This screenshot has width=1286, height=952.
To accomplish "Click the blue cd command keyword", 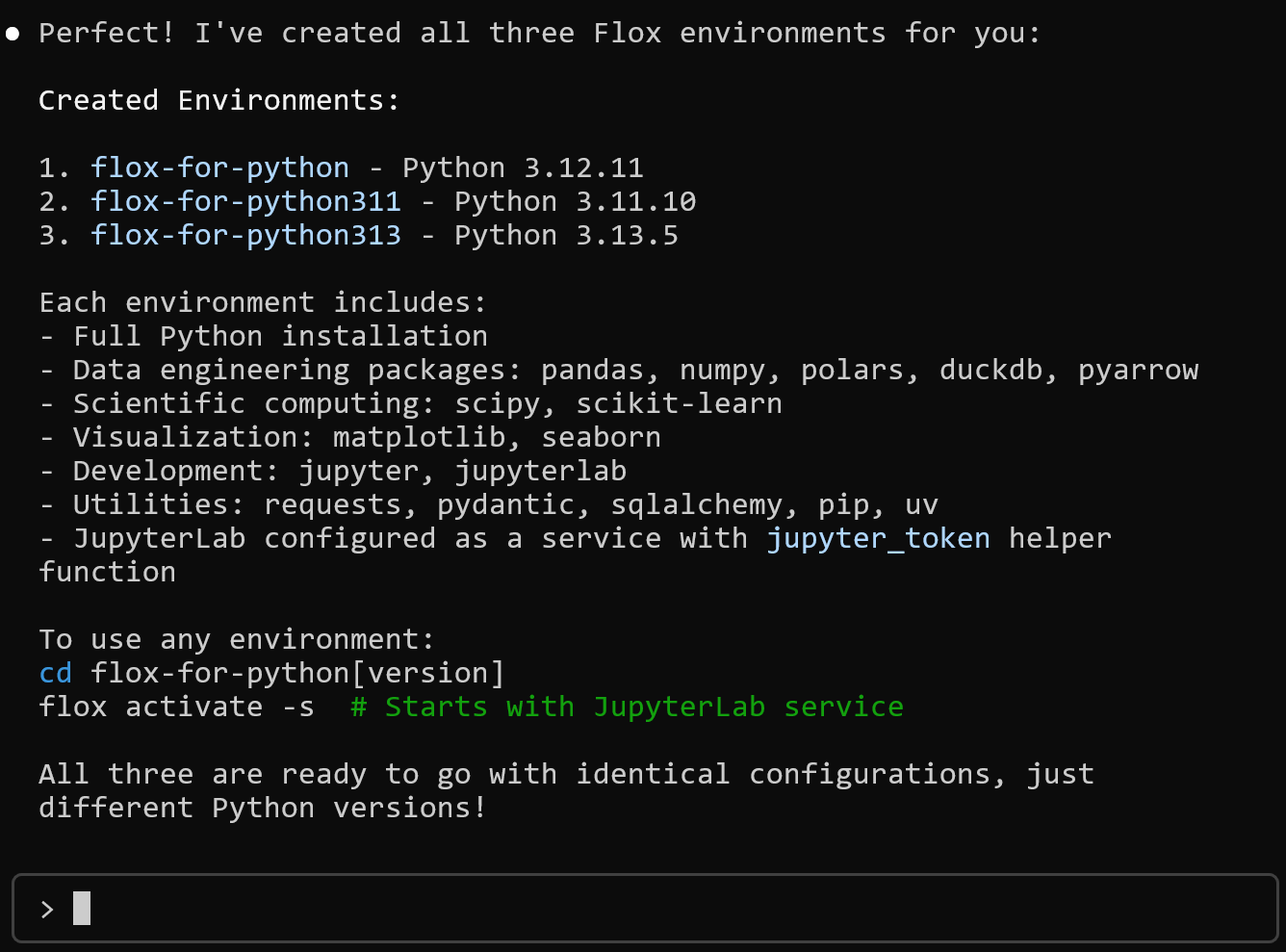I will [55, 673].
